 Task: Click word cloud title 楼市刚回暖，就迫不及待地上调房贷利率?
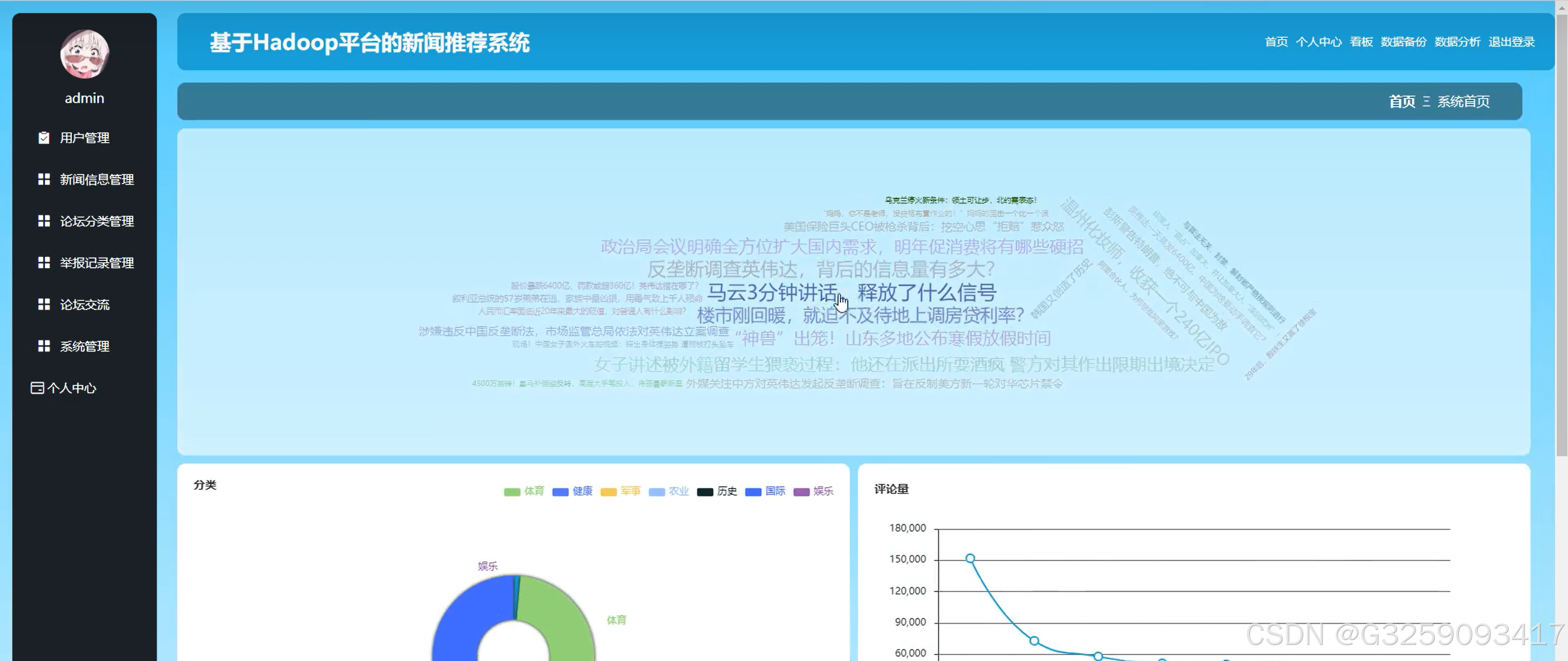click(860, 315)
